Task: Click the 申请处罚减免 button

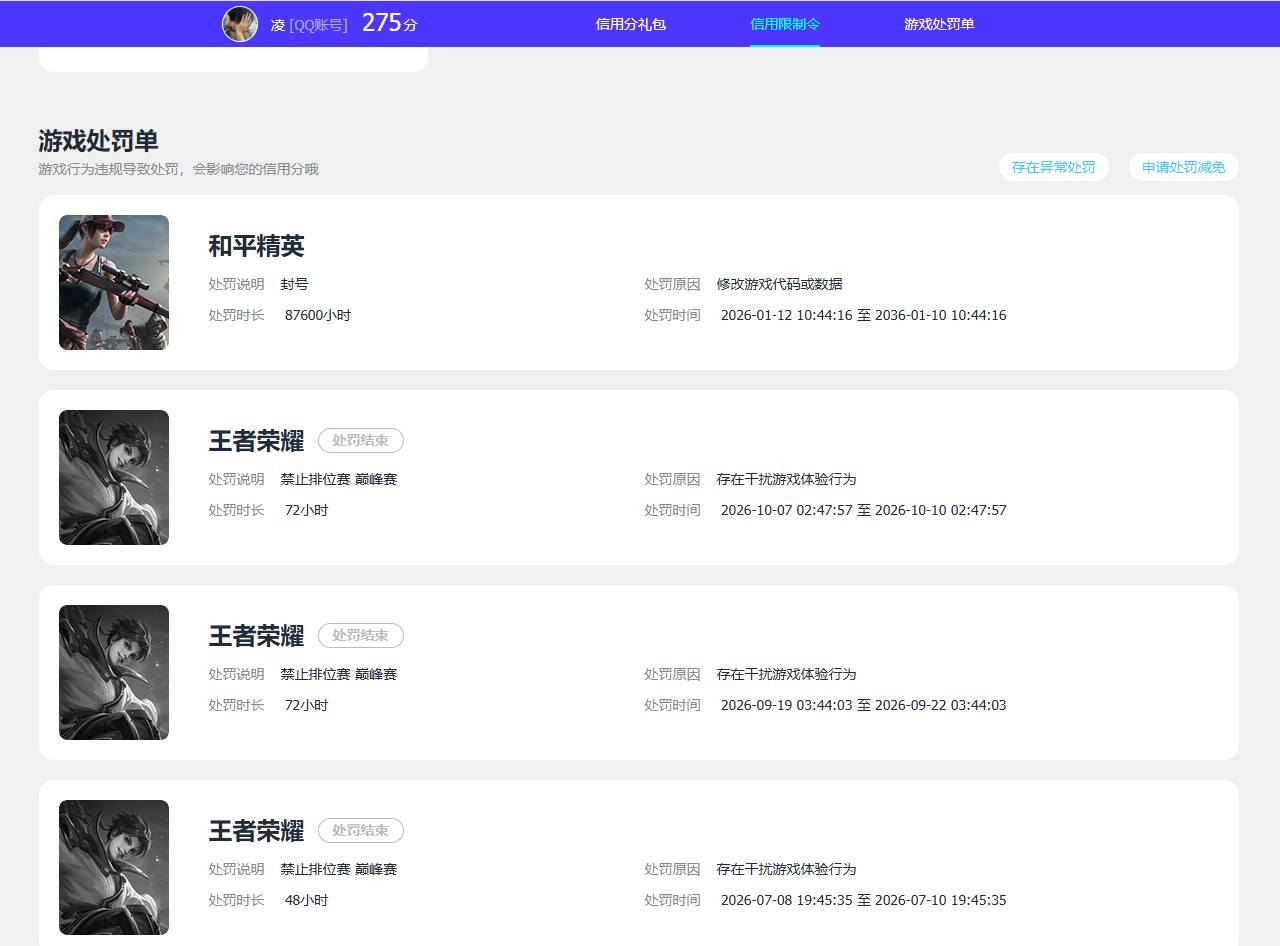Action: tap(1184, 167)
